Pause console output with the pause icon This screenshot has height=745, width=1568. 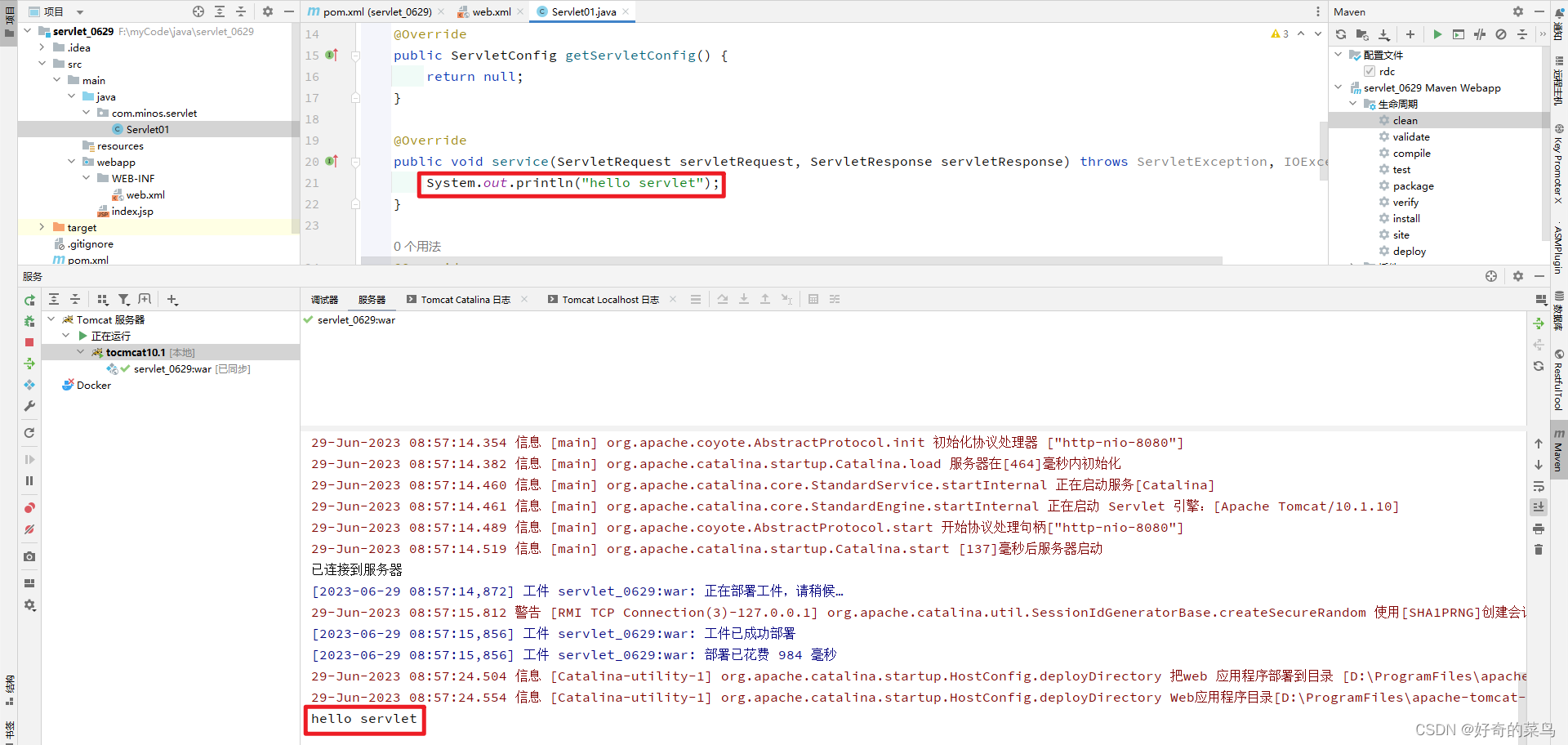click(29, 480)
